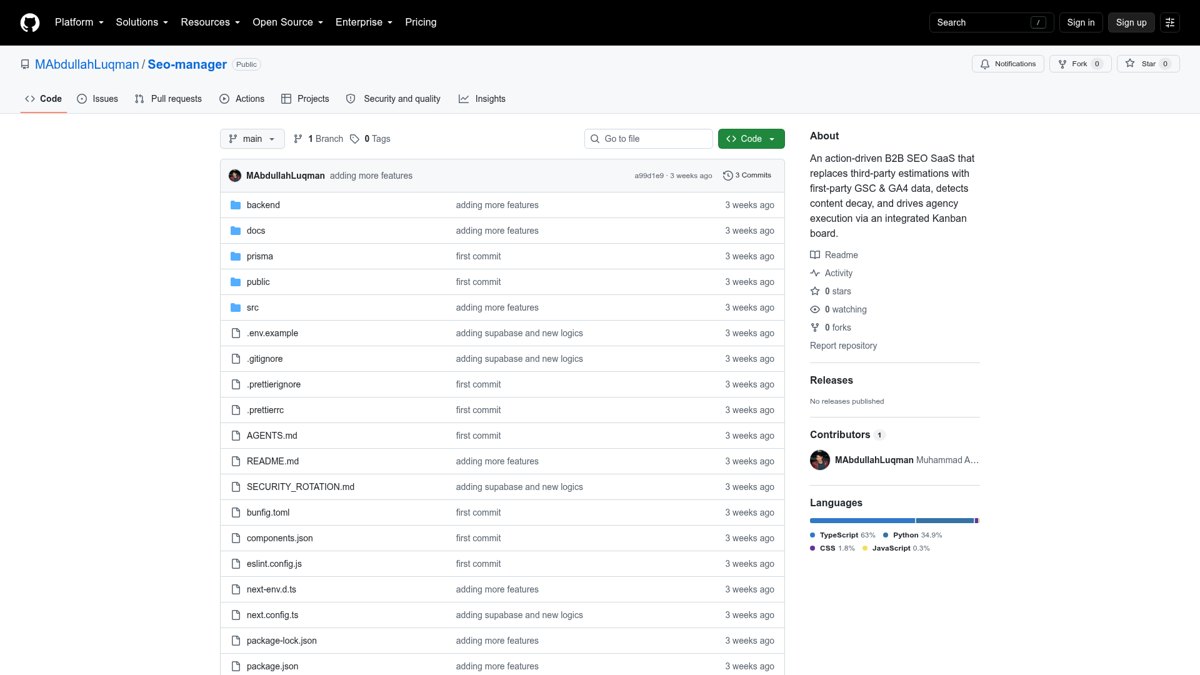Open the Resources dropdown
Viewport: 1200px width, 675px height.
click(210, 22)
